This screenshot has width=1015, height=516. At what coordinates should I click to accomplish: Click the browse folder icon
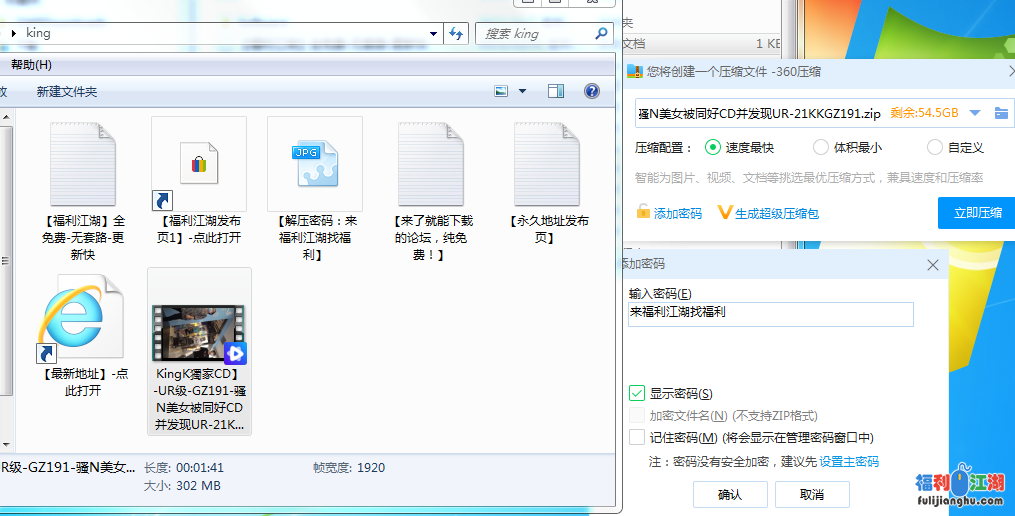[1001, 113]
